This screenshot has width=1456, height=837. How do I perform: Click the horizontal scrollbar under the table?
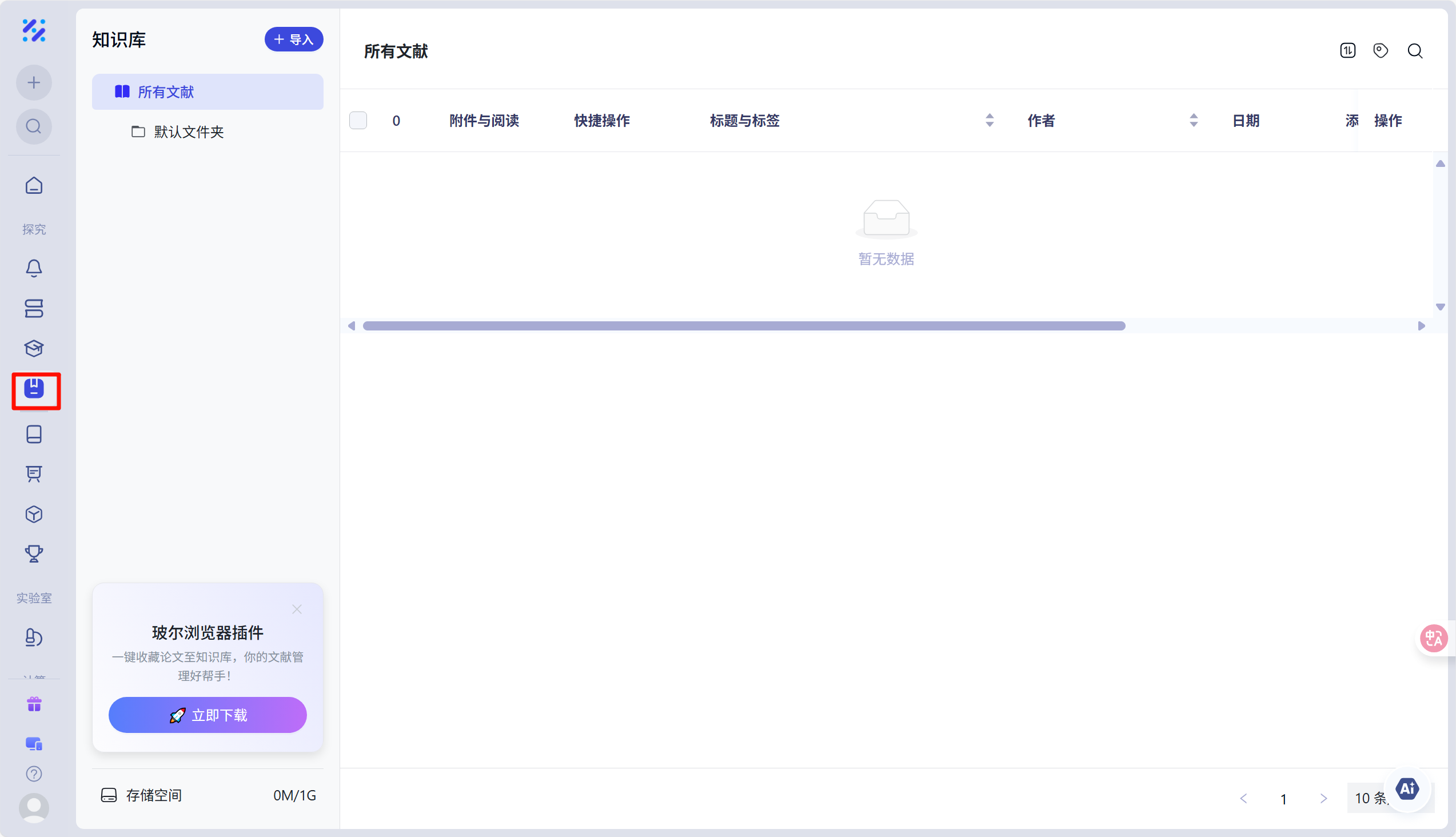click(744, 326)
